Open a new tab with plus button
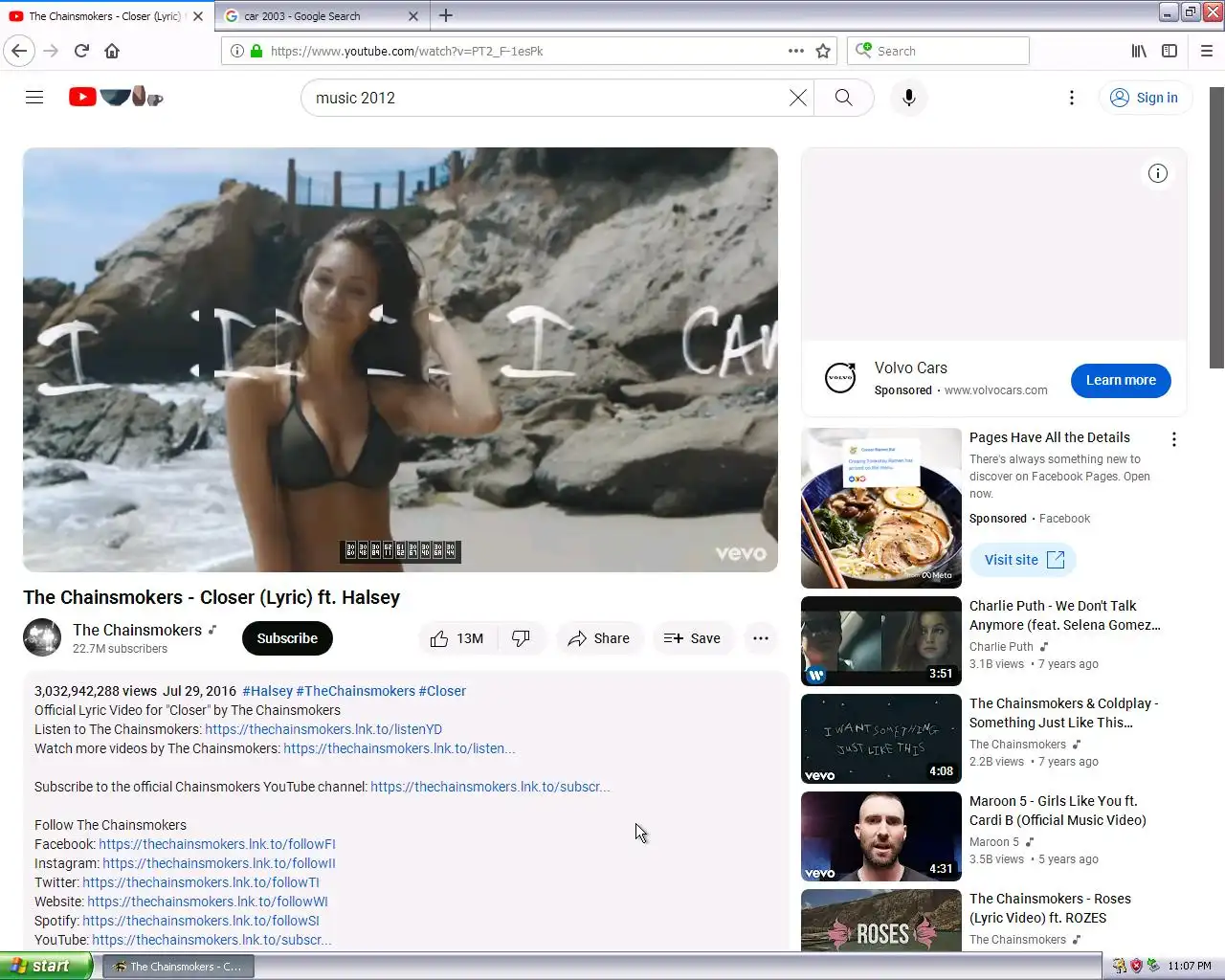1225x980 pixels. pyautogui.click(x=446, y=15)
